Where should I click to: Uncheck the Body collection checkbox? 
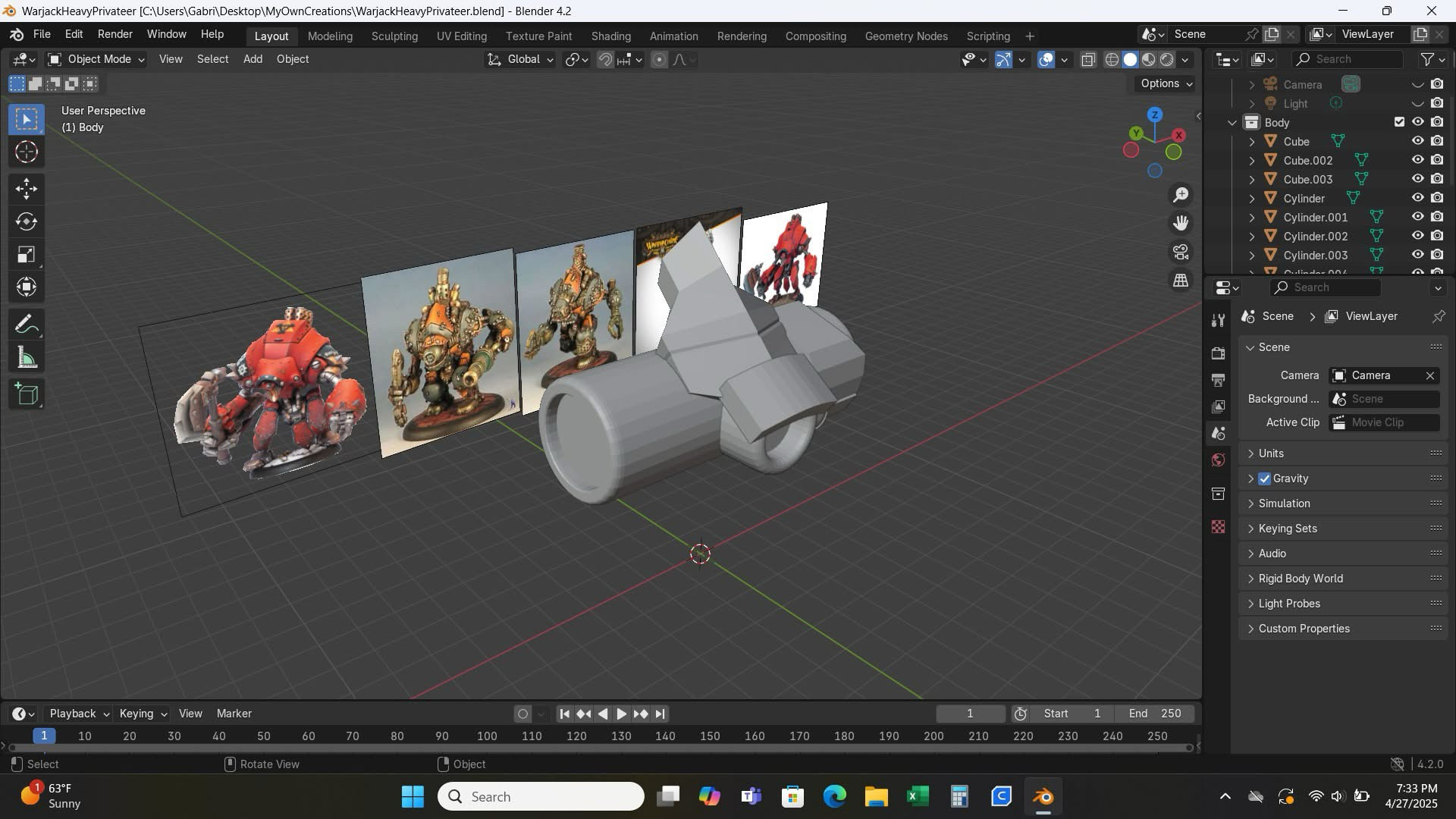(1399, 122)
